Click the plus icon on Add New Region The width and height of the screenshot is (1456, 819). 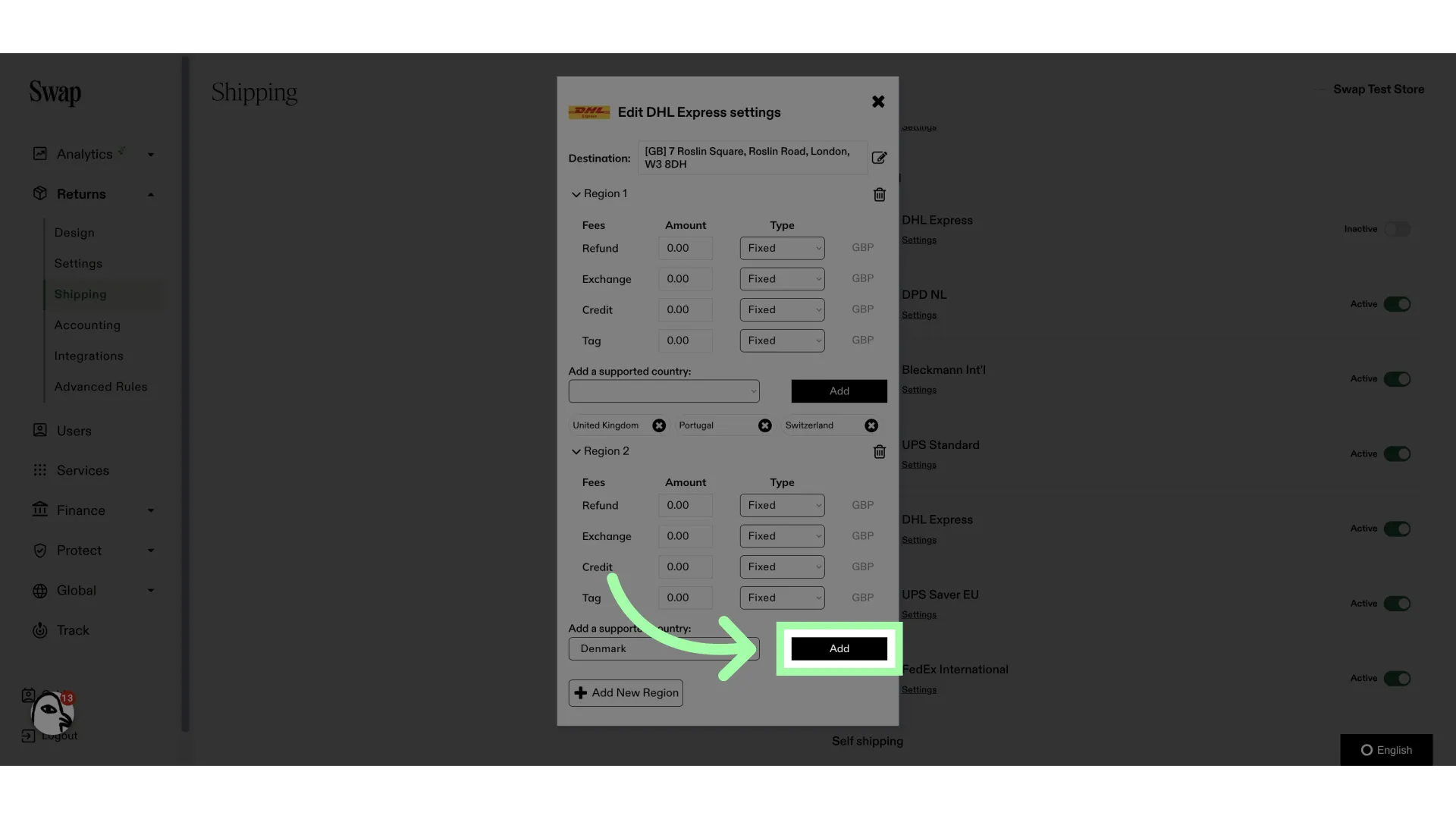point(581,693)
